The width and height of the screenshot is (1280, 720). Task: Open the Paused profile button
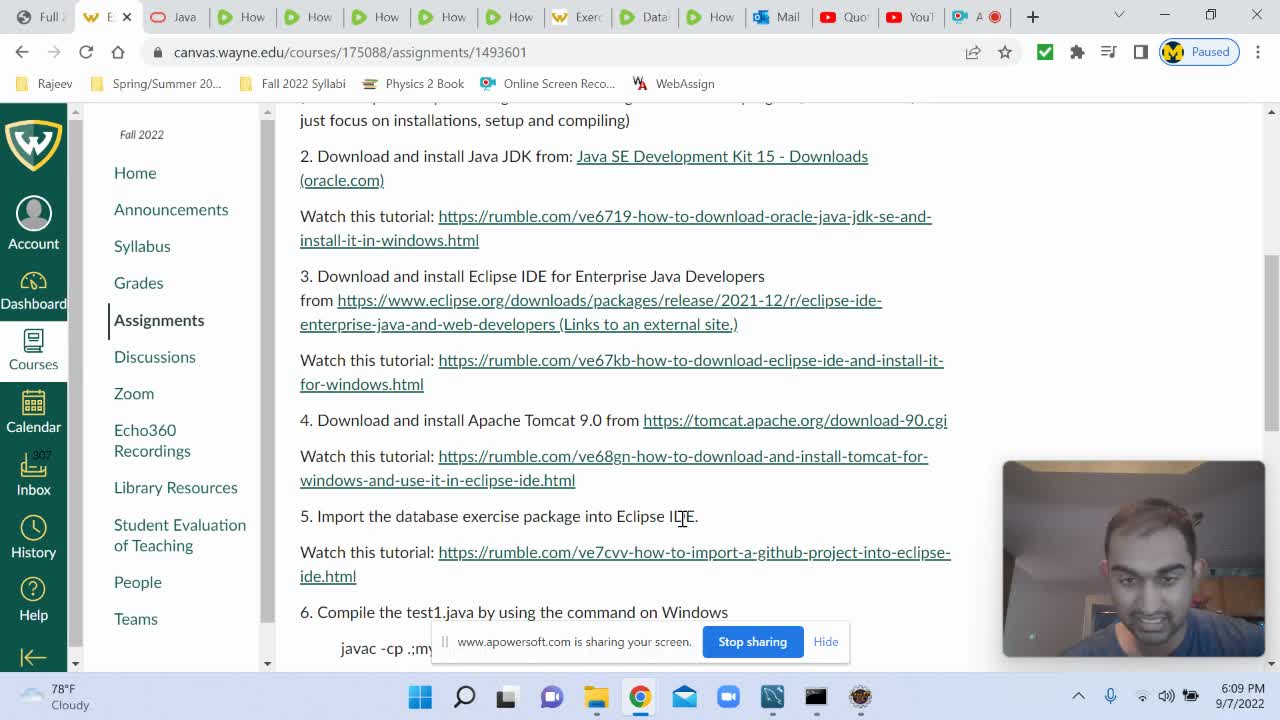[x=1200, y=52]
